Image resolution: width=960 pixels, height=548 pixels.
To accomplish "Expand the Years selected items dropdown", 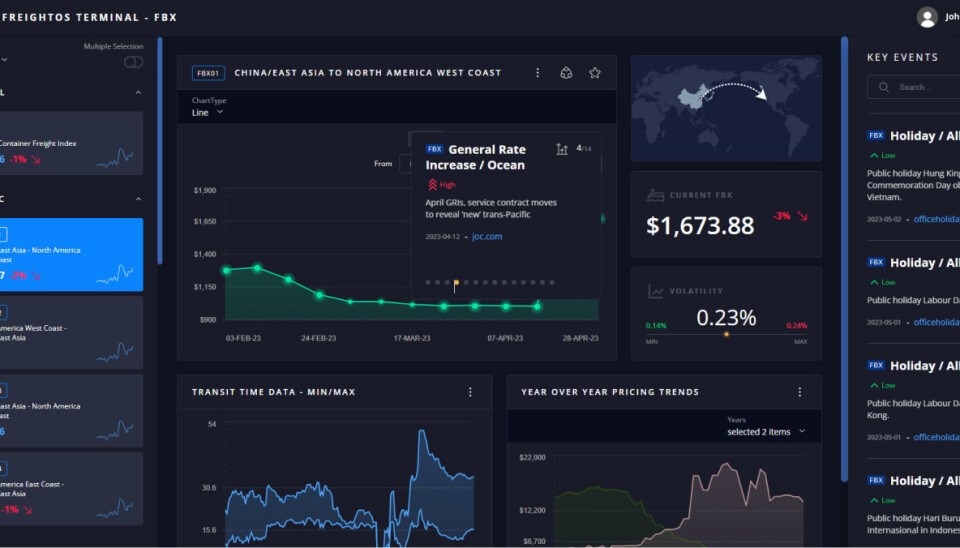I will tap(765, 432).
